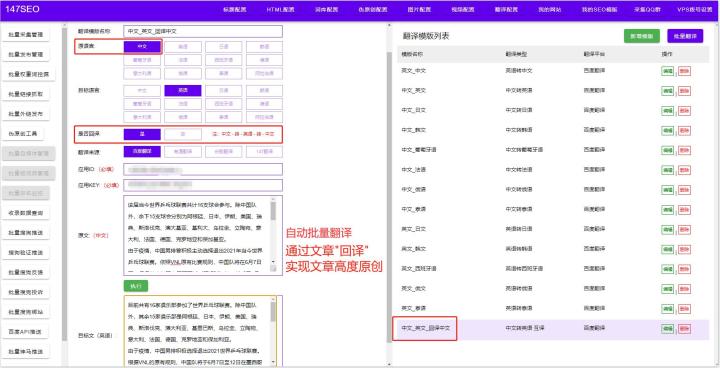The width and height of the screenshot is (720, 368).
Task: Select 英语 as target language
Action: click(x=183, y=91)
